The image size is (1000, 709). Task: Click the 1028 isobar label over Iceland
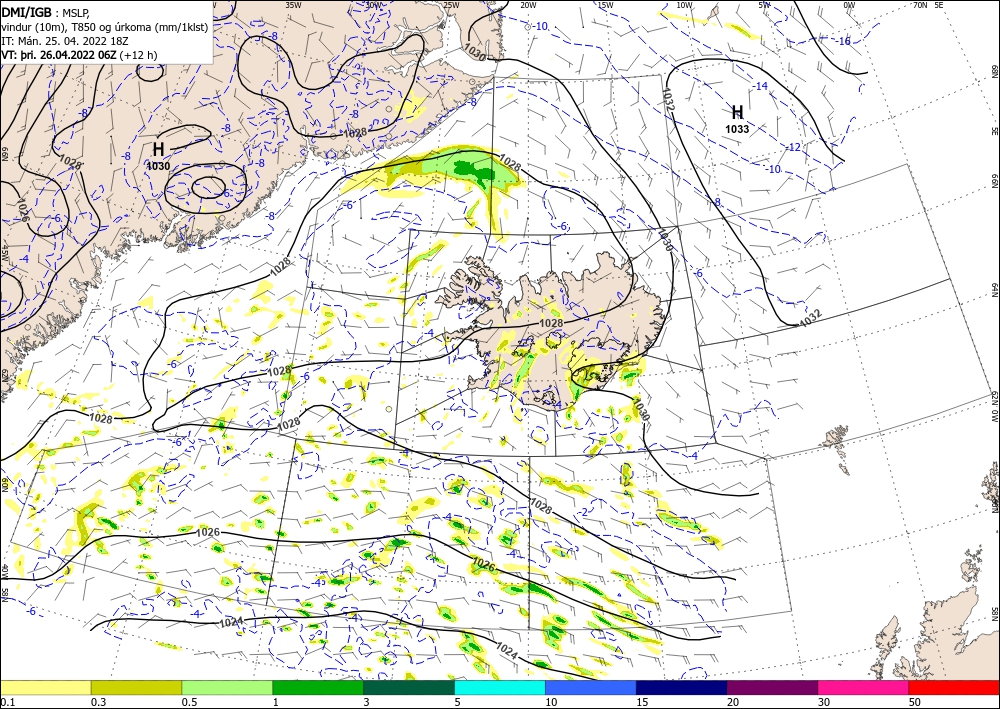(x=552, y=323)
